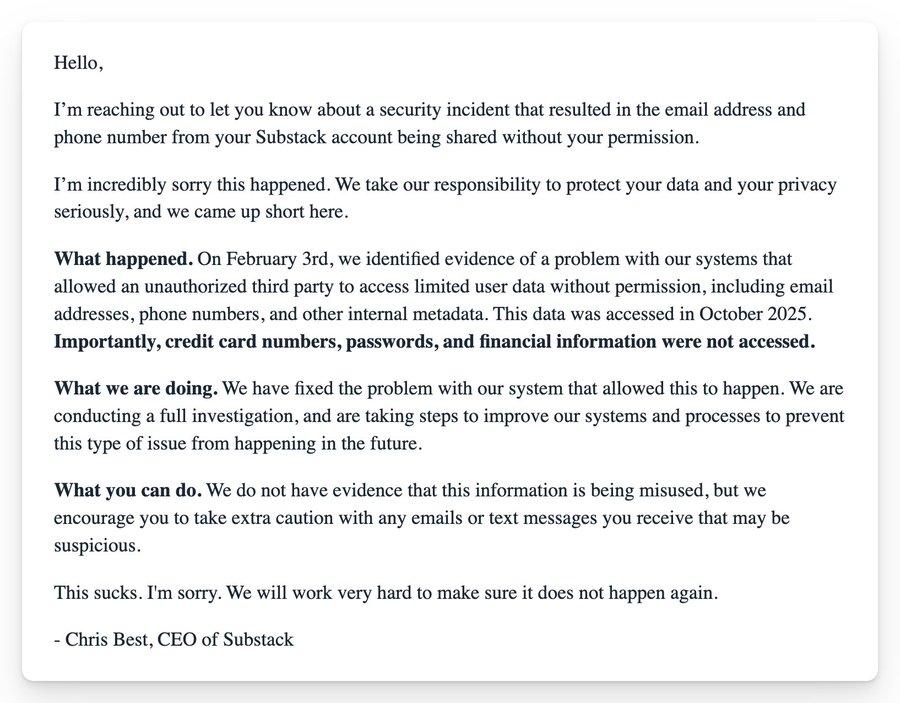Click the "This sucks. I'm sorry." sentence
Screen dimensions: 900x703
pyautogui.click(x=138, y=593)
